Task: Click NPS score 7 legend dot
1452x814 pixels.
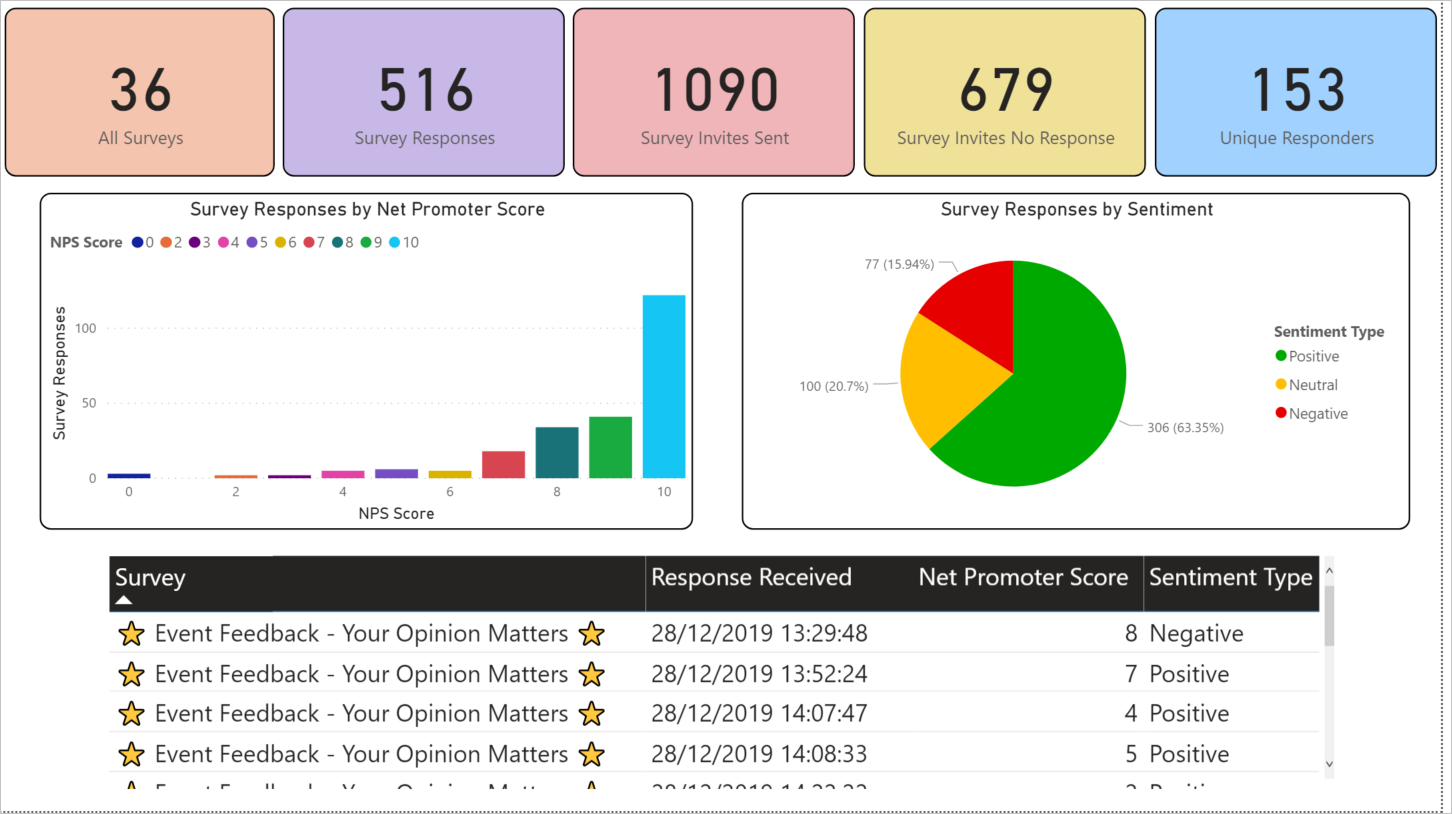Action: point(309,242)
